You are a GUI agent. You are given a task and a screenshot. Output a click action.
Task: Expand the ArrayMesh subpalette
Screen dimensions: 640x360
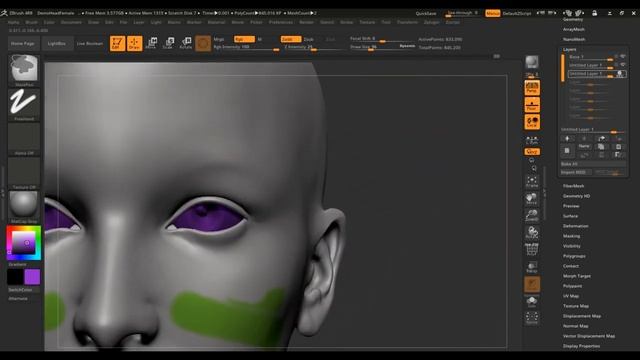point(574,29)
